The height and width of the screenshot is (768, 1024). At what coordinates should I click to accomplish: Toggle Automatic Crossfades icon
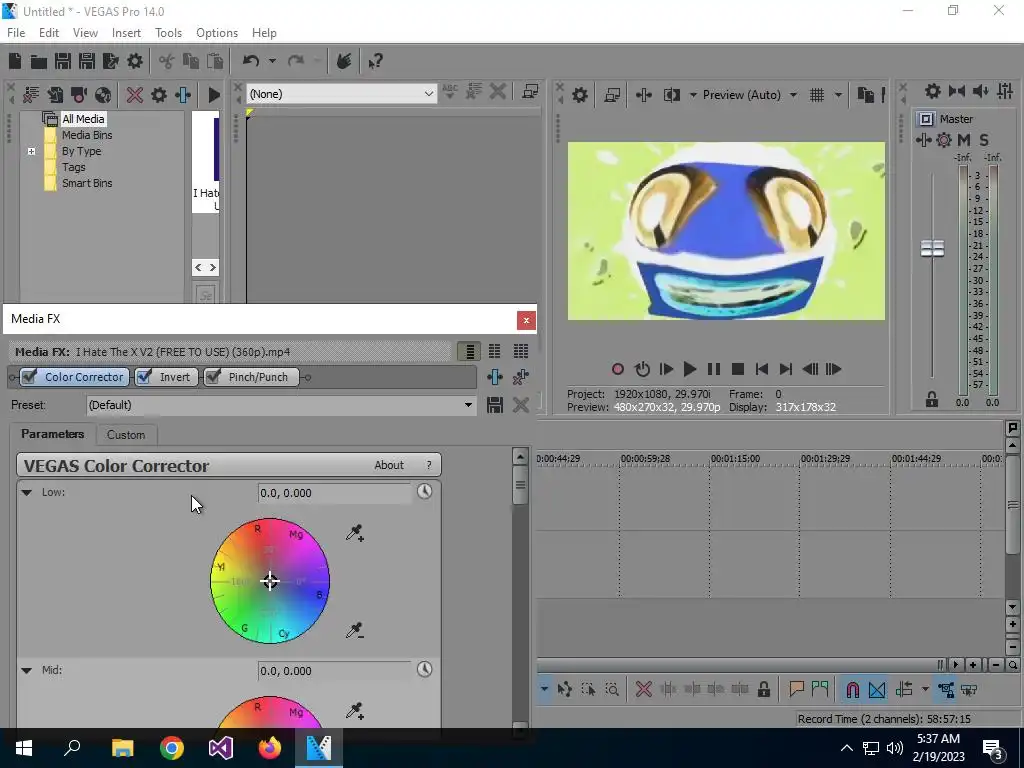[x=877, y=690]
